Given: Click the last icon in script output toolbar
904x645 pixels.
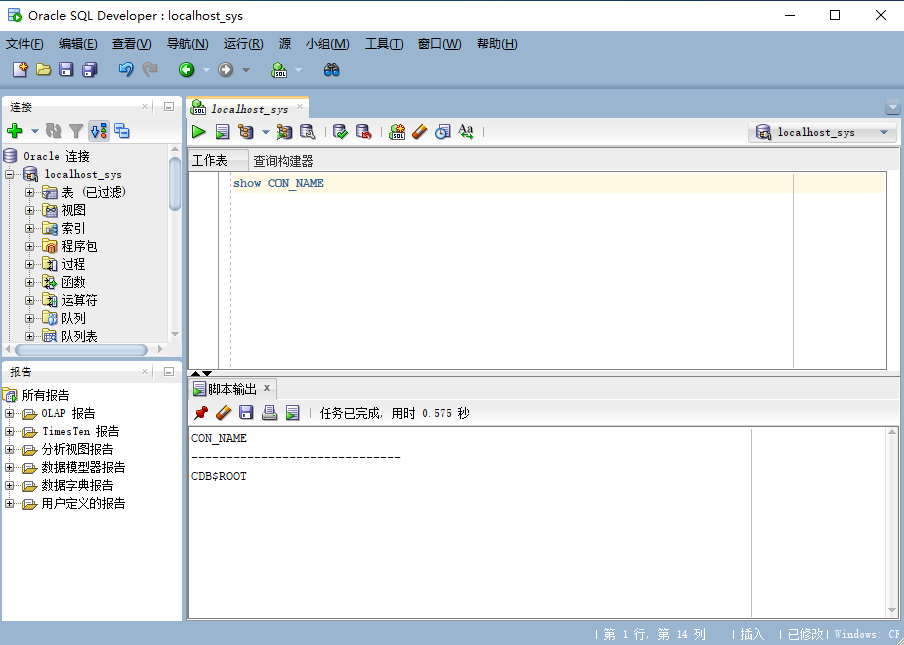Looking at the screenshot, I should [x=293, y=413].
